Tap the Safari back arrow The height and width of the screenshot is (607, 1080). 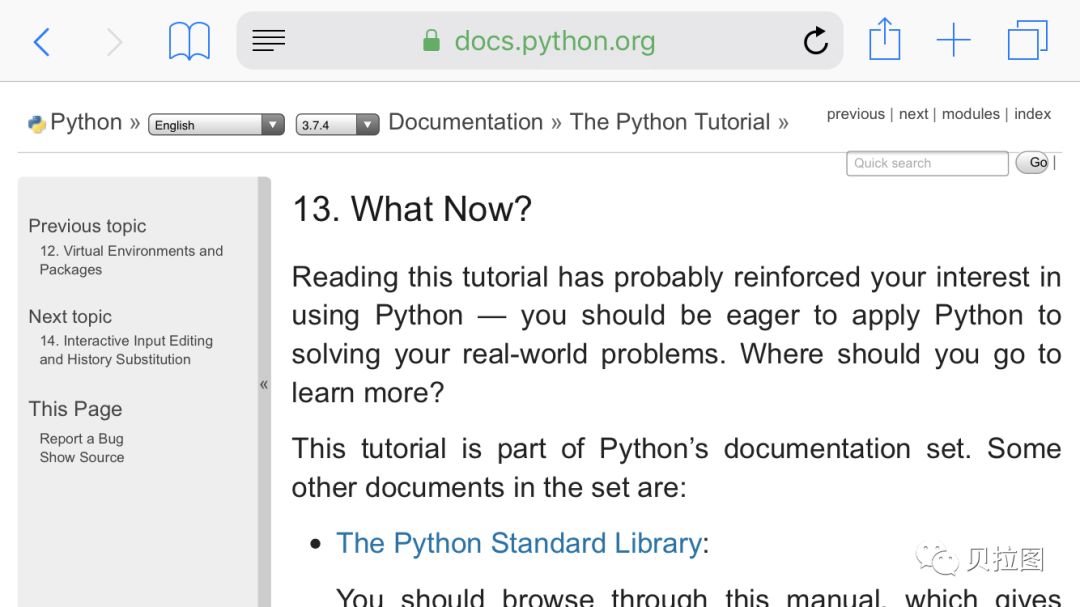[x=41, y=42]
